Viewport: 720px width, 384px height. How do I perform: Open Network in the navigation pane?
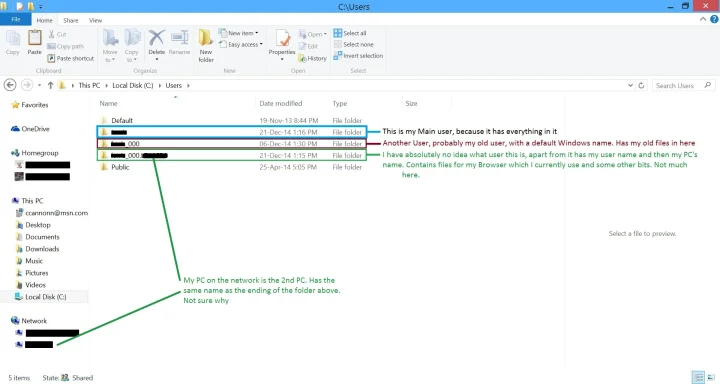(x=29, y=321)
